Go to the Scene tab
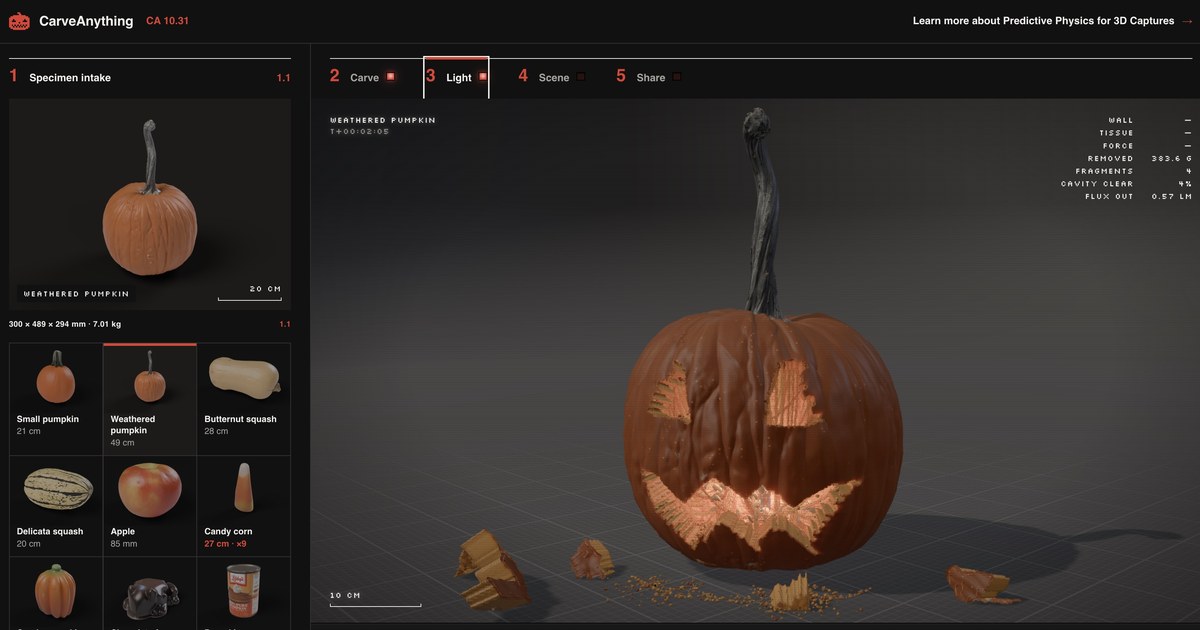 pyautogui.click(x=551, y=77)
